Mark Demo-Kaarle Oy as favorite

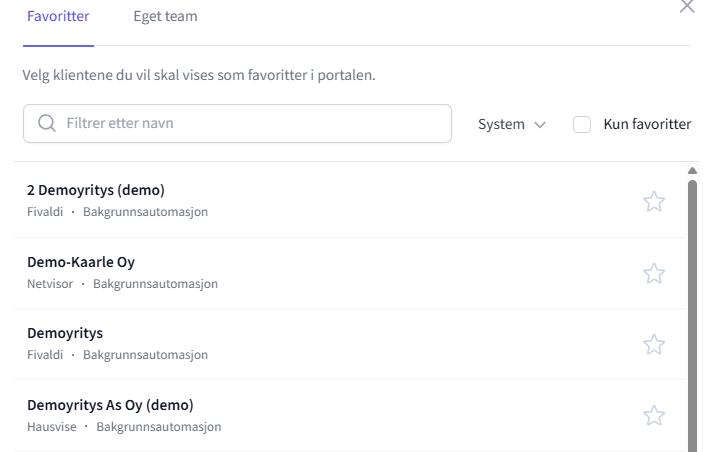coord(654,273)
